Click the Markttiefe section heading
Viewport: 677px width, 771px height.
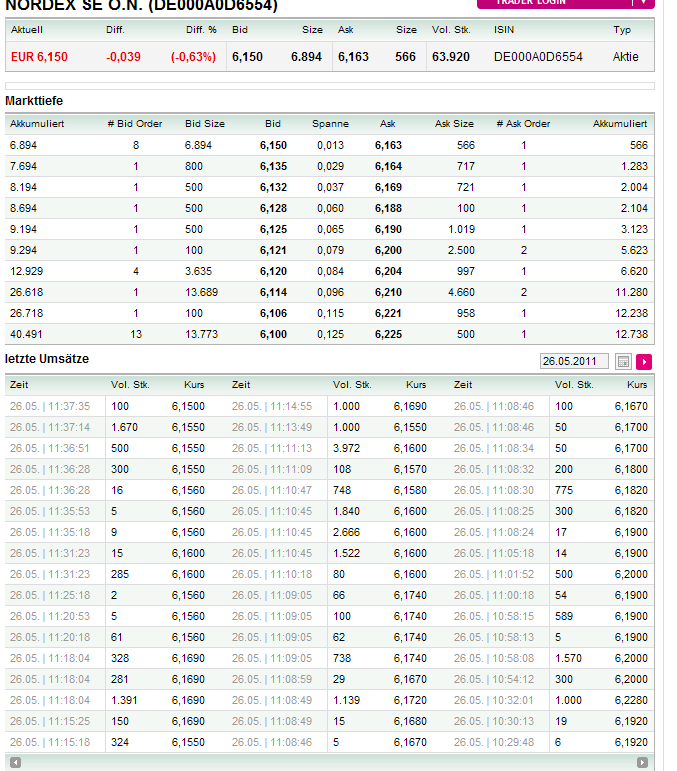pos(34,101)
